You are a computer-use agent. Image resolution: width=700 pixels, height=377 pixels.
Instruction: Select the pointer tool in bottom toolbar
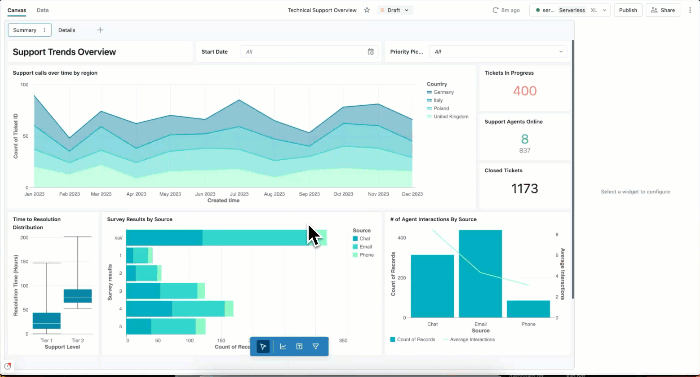[x=263, y=347]
